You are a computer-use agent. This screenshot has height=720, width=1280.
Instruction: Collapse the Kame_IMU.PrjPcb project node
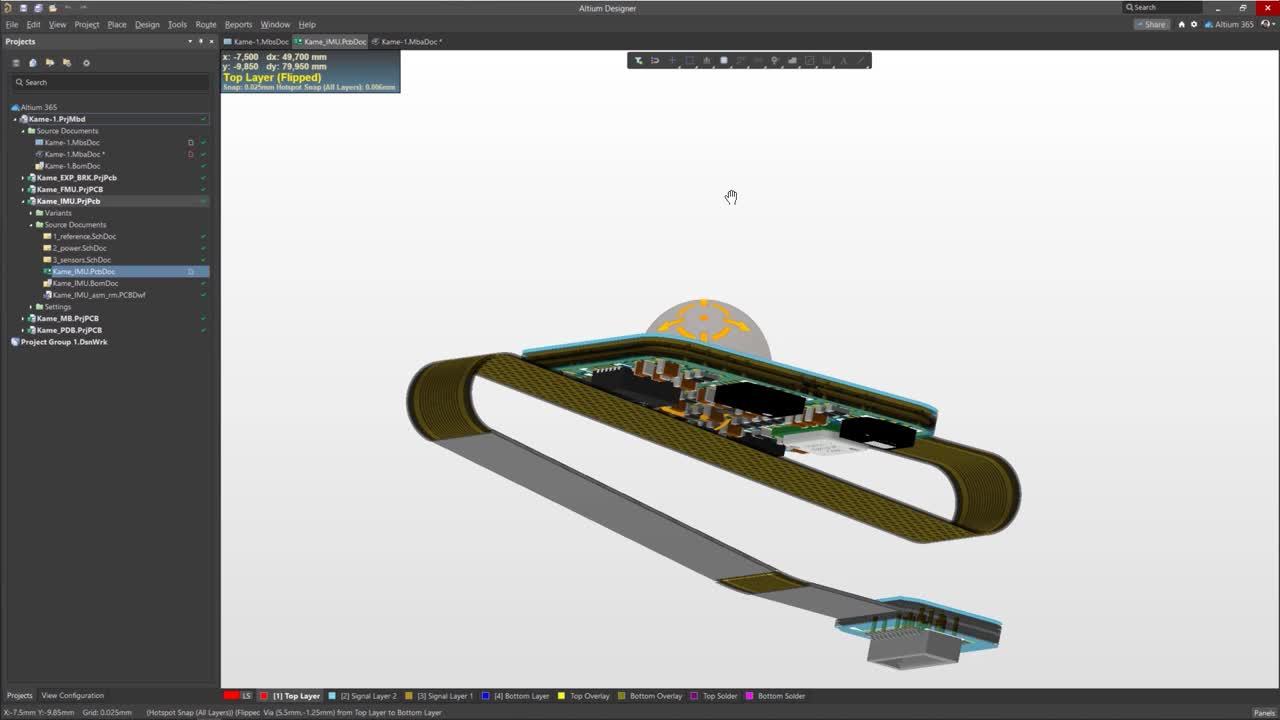(x=23, y=201)
